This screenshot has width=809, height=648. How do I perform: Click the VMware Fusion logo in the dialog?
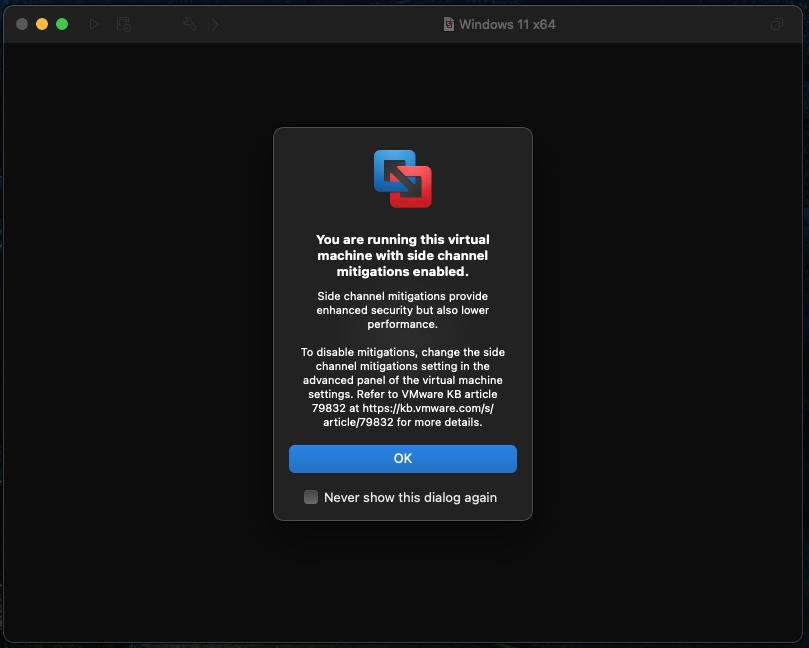pyautogui.click(x=402, y=179)
